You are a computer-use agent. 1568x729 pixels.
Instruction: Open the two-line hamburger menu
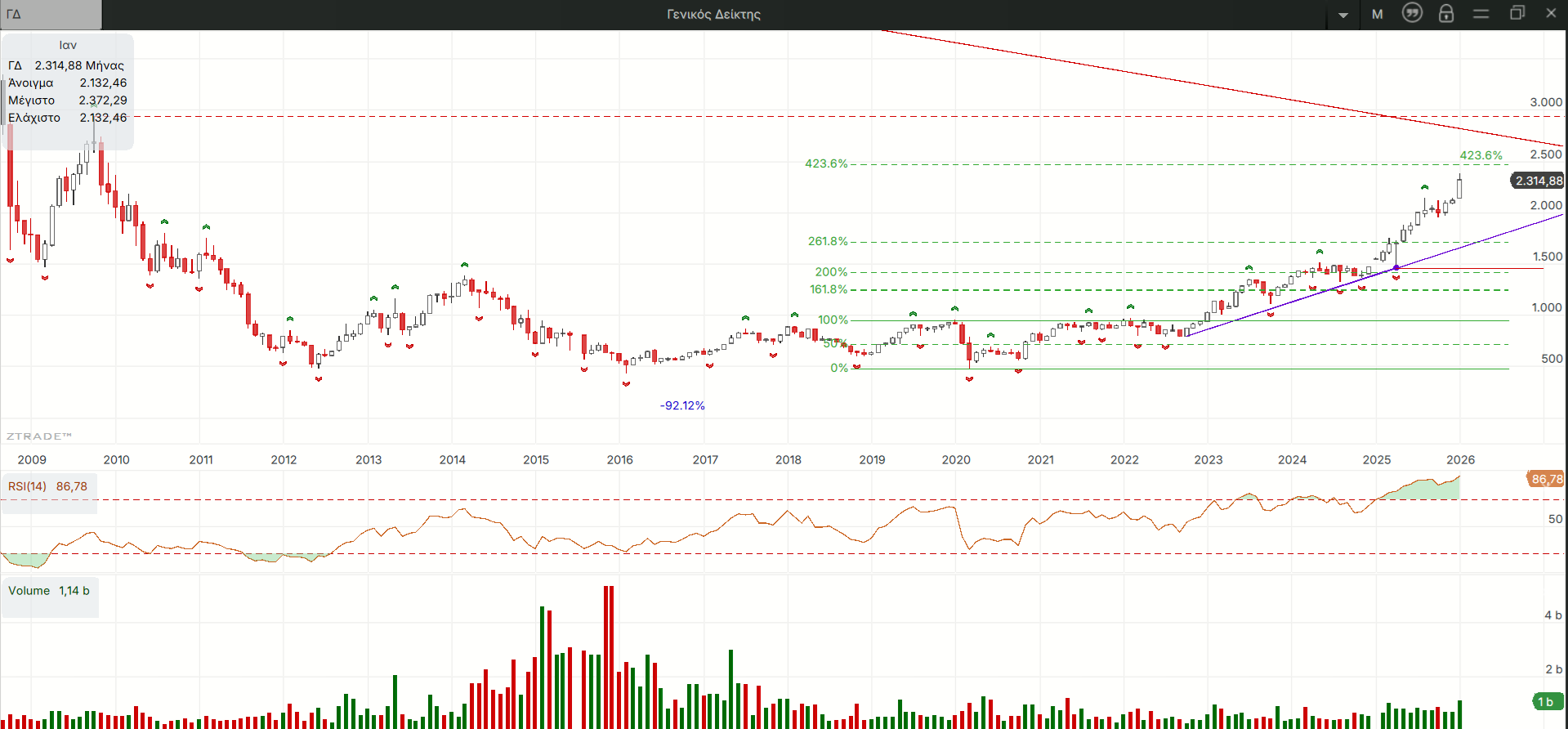1481,14
